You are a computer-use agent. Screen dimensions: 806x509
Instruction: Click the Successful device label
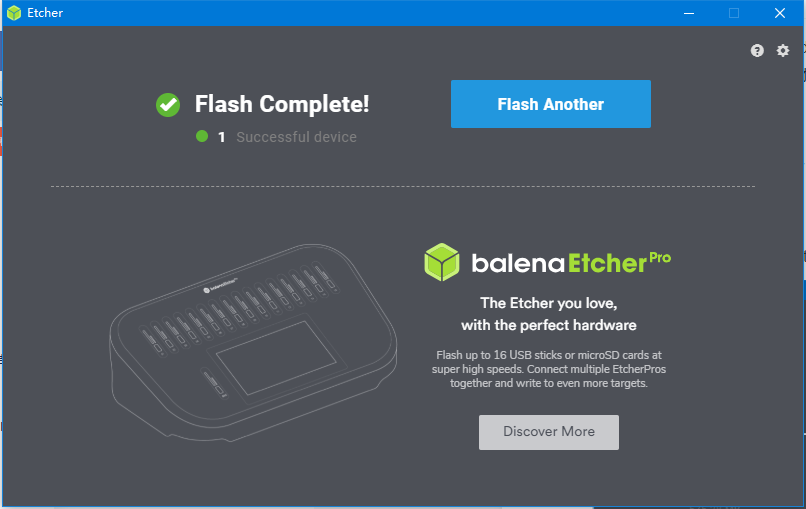(x=297, y=137)
